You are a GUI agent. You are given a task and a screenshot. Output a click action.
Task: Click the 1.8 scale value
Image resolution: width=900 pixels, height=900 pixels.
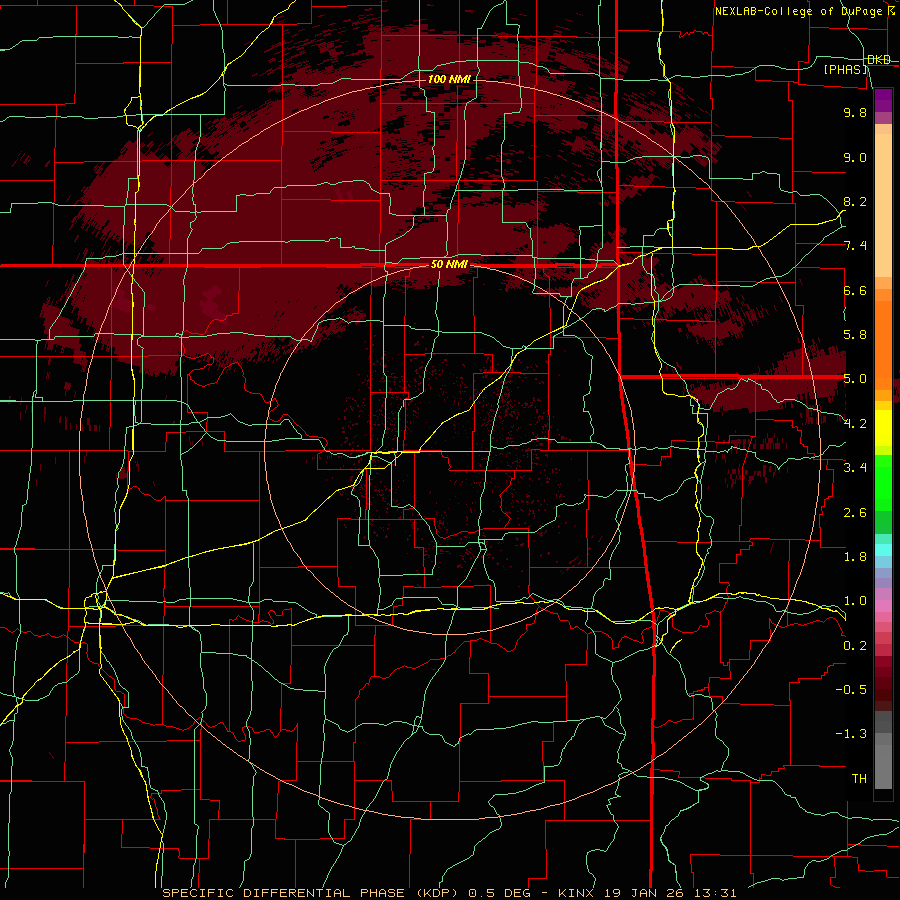click(855, 557)
